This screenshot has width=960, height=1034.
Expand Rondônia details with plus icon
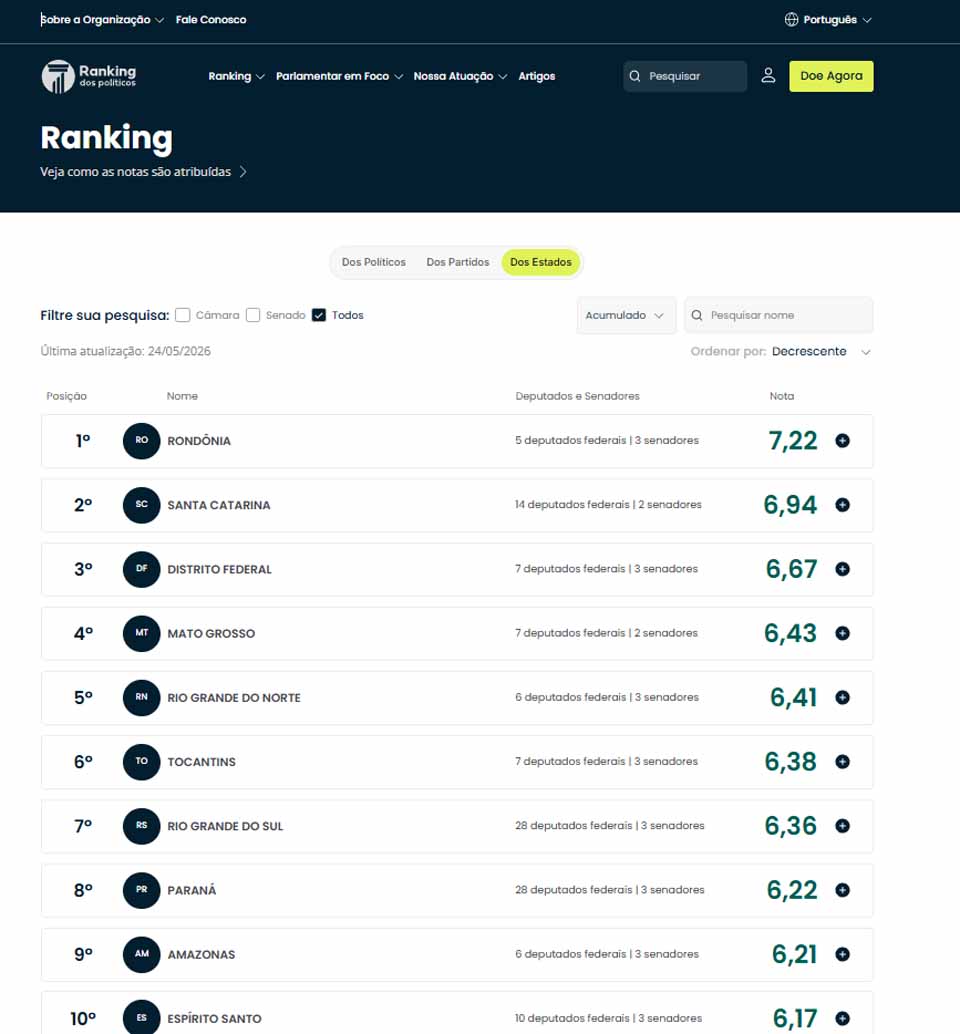[x=842, y=441]
